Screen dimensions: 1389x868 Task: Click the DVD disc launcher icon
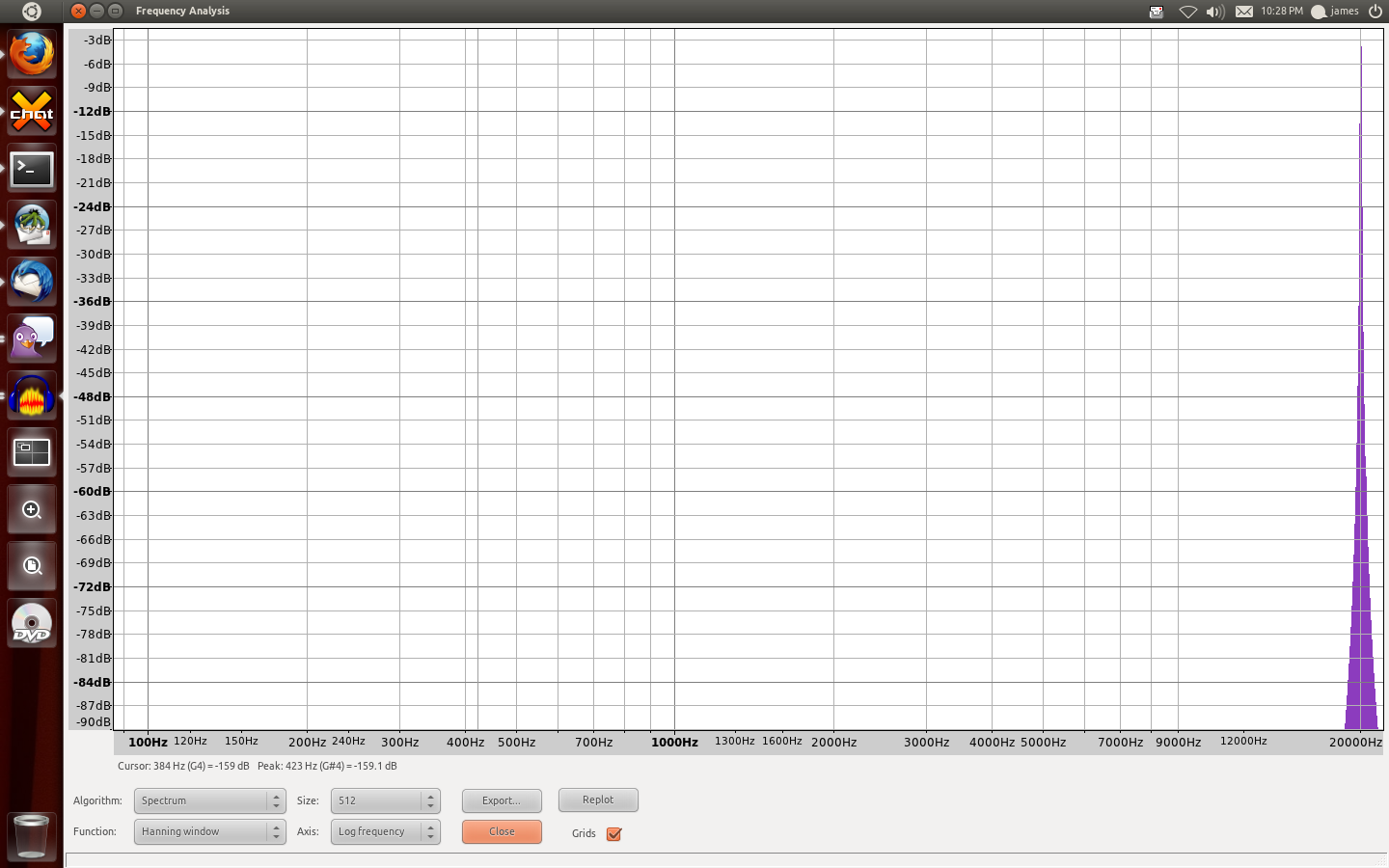point(32,624)
